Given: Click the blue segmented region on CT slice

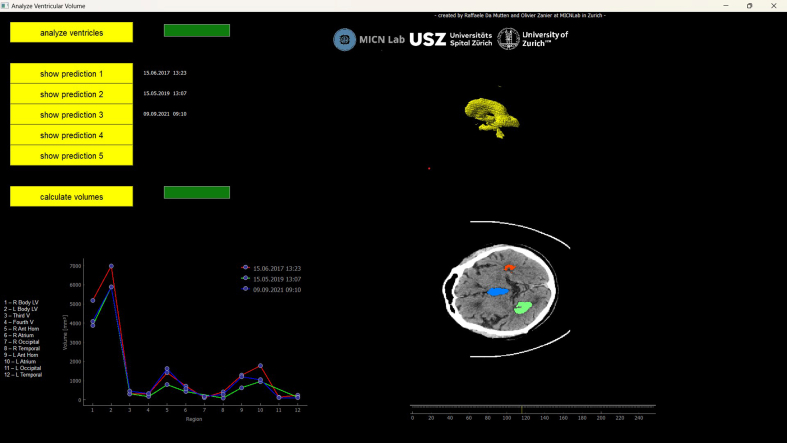Looking at the screenshot, I should point(498,291).
